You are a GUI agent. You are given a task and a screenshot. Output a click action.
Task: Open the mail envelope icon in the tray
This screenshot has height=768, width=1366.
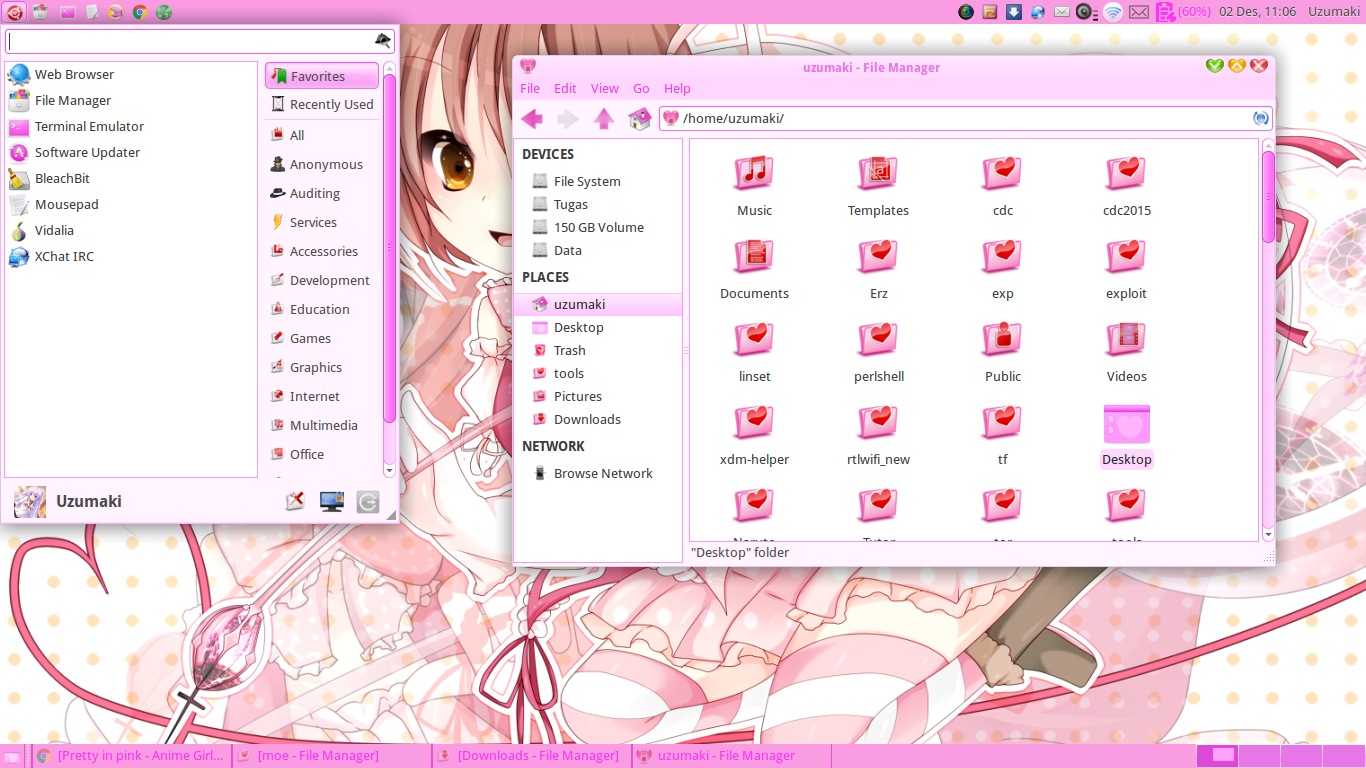point(1140,12)
